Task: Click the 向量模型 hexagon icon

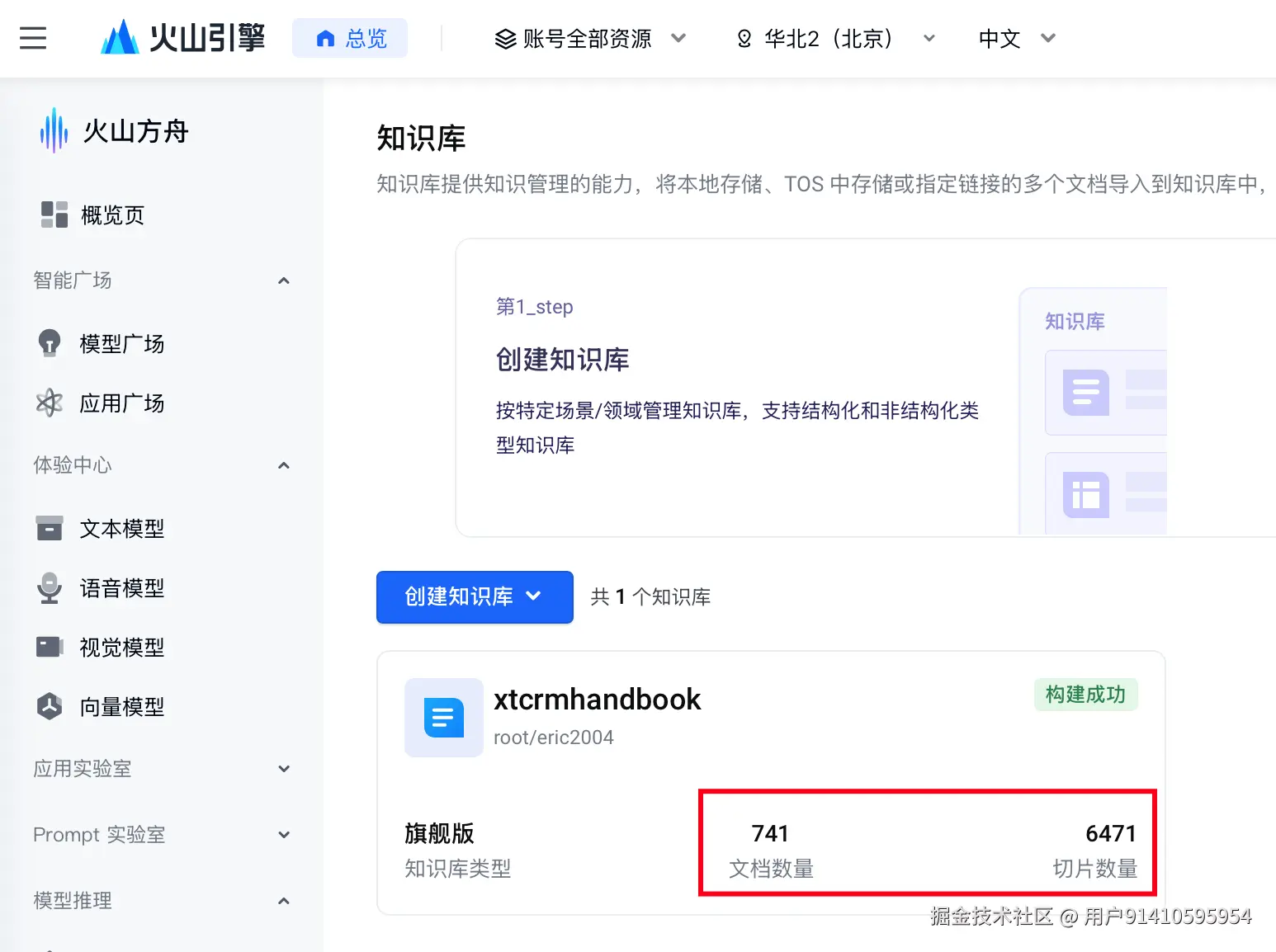Action: (50, 706)
